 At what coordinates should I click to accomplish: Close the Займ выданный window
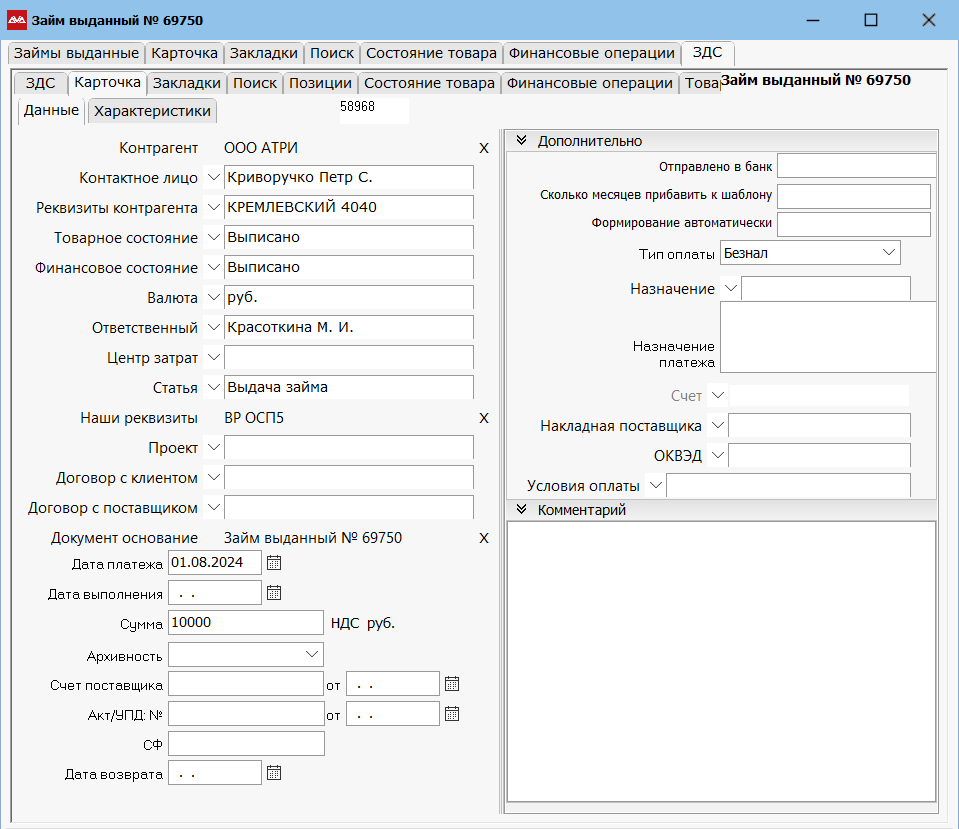tap(928, 20)
